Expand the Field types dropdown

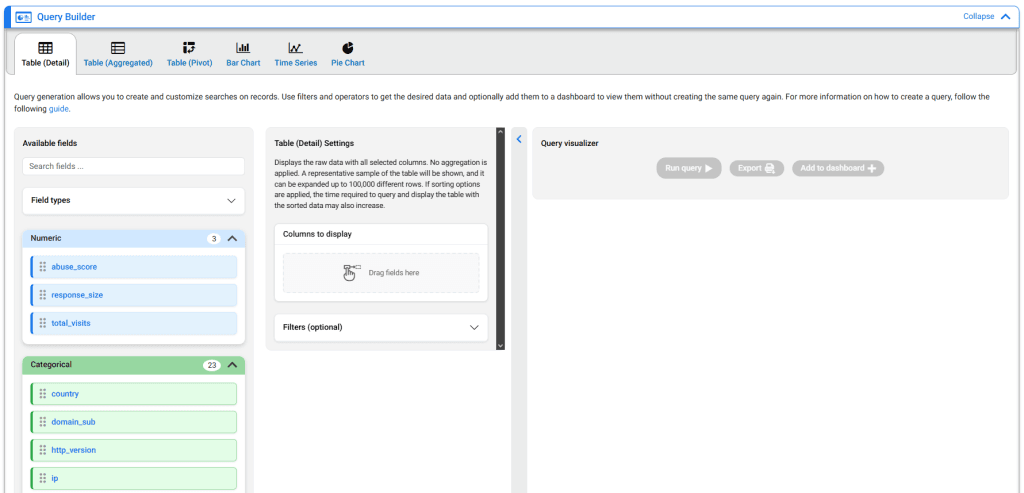tap(134, 200)
